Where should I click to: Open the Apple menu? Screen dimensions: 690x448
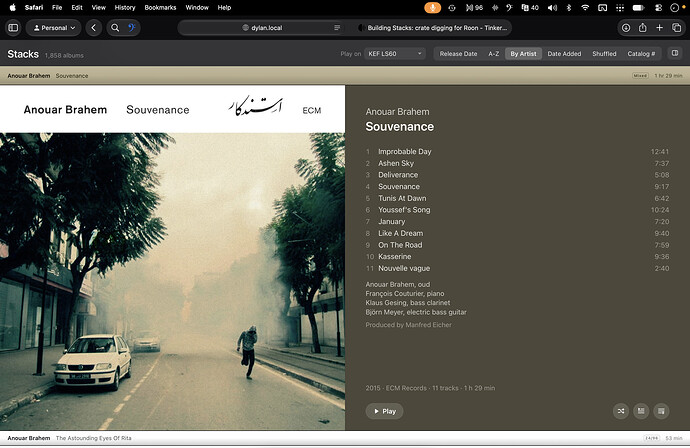click(12, 7)
